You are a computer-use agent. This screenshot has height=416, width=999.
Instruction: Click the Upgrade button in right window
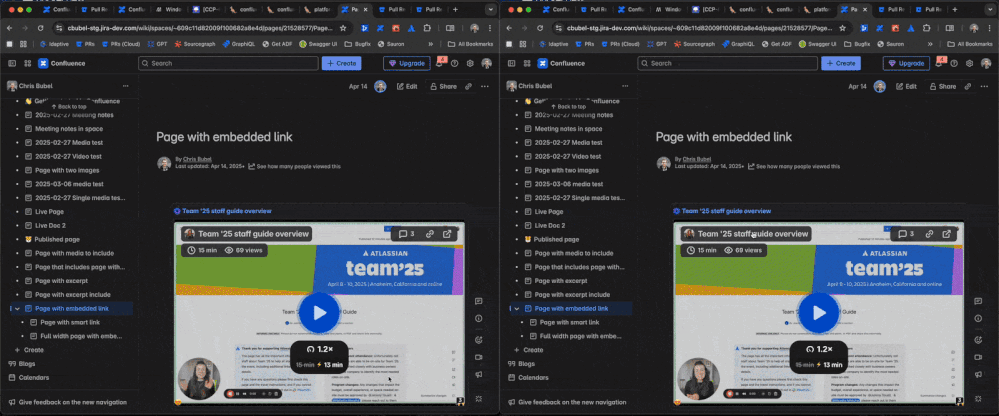pos(907,63)
